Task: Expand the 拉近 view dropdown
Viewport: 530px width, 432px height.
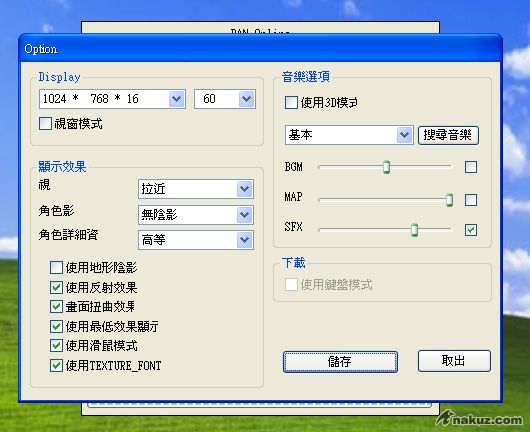Action: [196, 189]
